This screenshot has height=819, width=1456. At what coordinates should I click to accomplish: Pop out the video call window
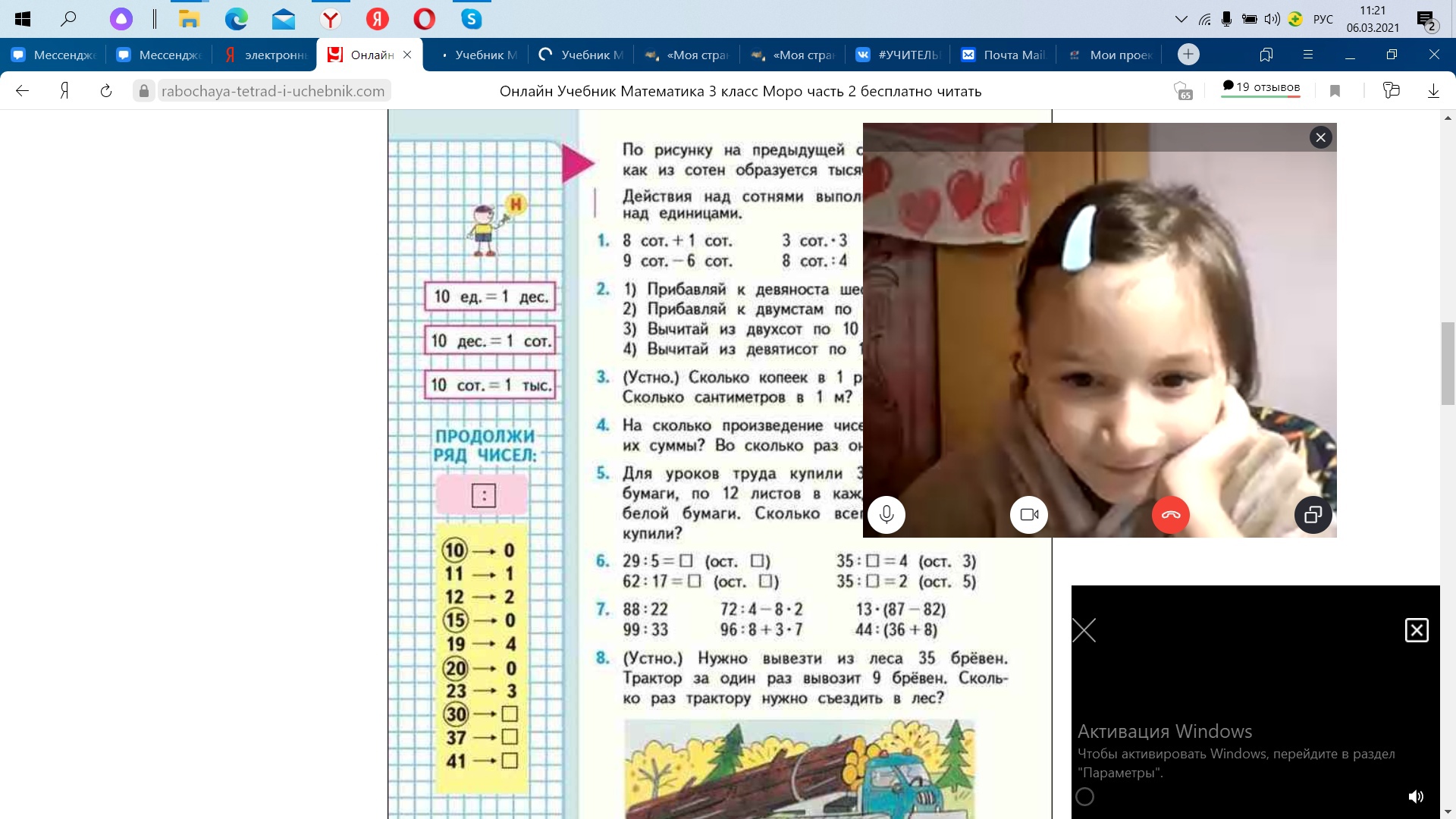tap(1313, 515)
